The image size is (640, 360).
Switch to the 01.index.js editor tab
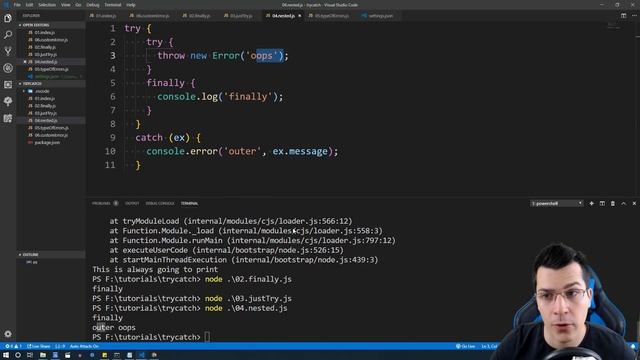pyautogui.click(x=106, y=16)
